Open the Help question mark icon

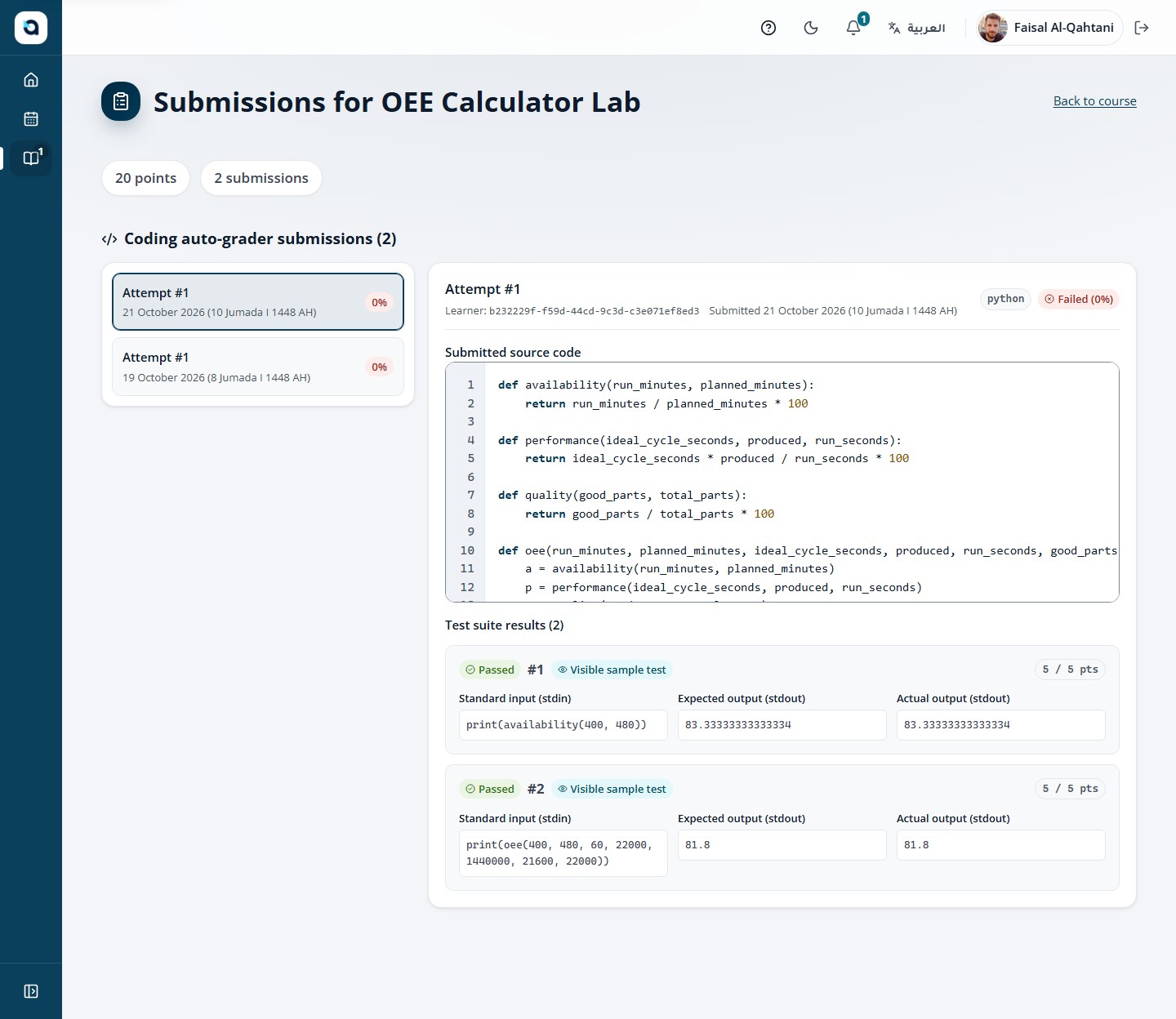tap(768, 28)
